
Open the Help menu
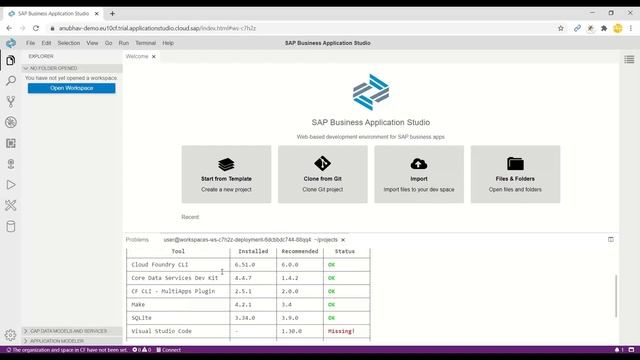168,43
